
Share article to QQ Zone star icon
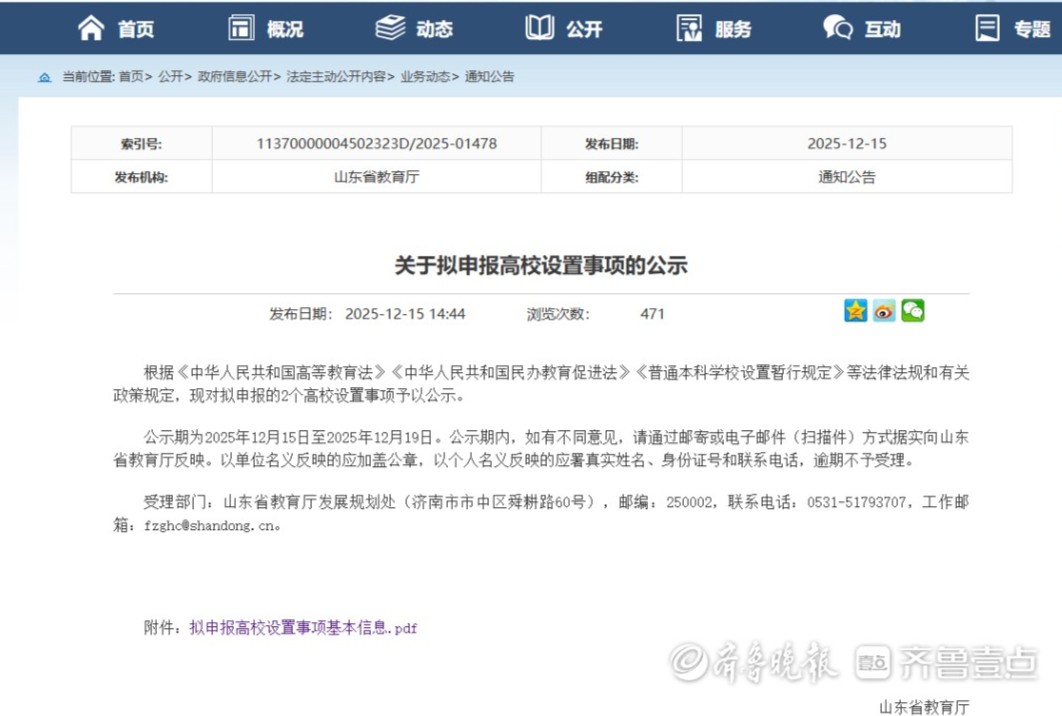[855, 311]
